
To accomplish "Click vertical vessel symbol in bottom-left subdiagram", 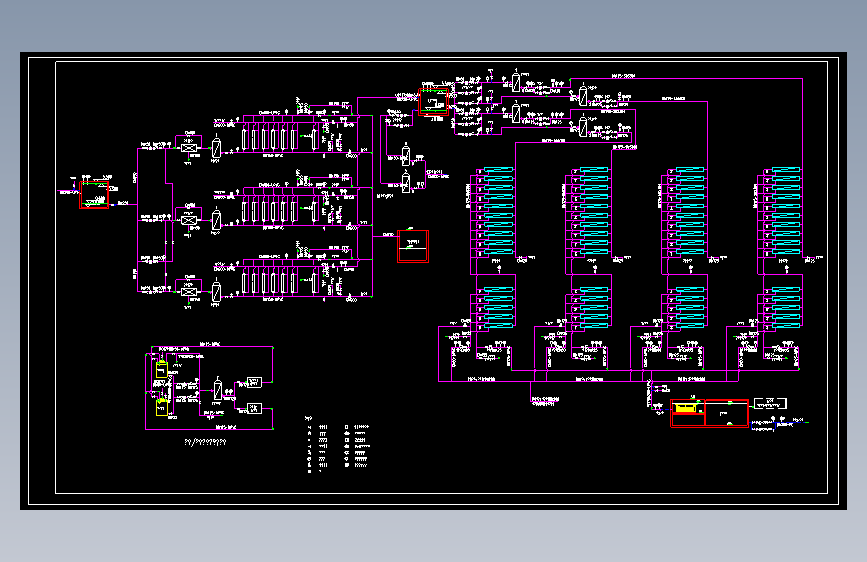I will coord(218,388).
